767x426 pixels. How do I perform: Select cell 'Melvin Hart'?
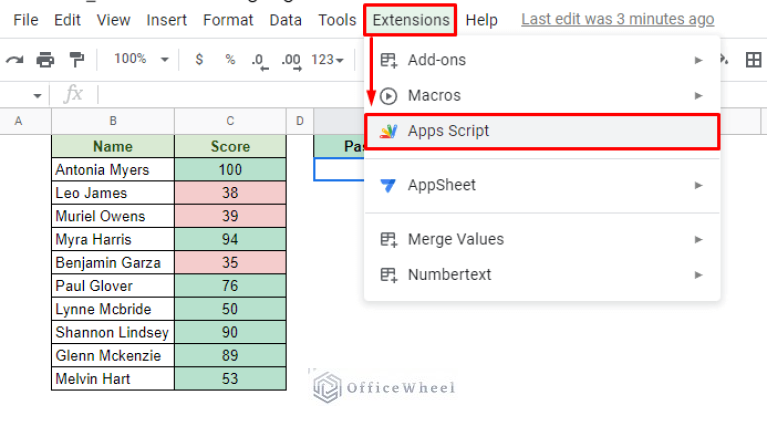113,379
